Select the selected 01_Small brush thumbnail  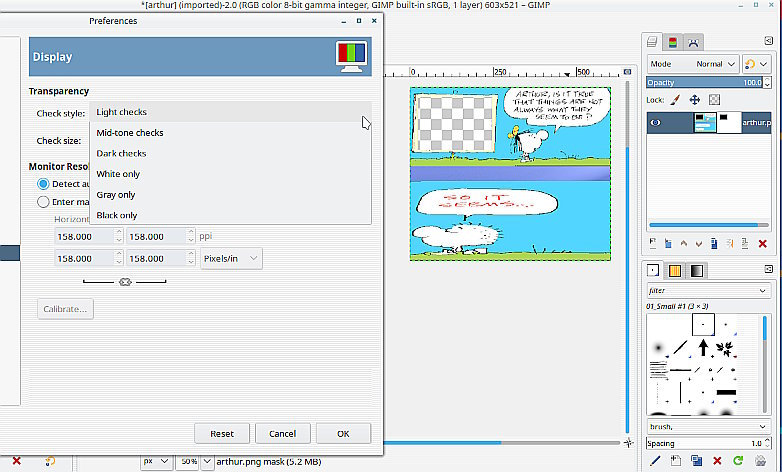click(703, 324)
